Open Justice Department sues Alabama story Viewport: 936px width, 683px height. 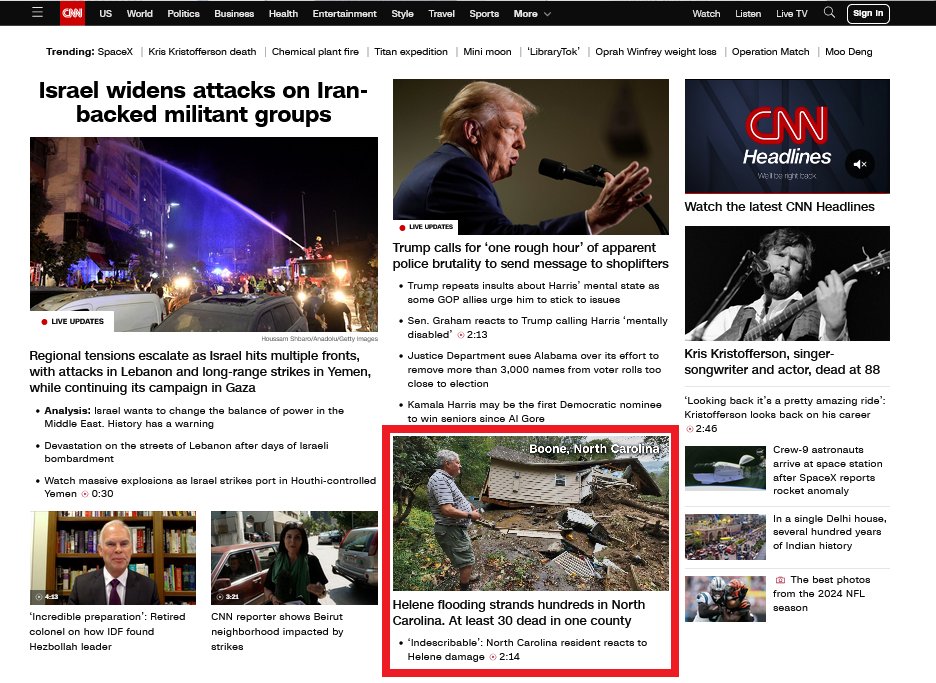[x=534, y=370]
